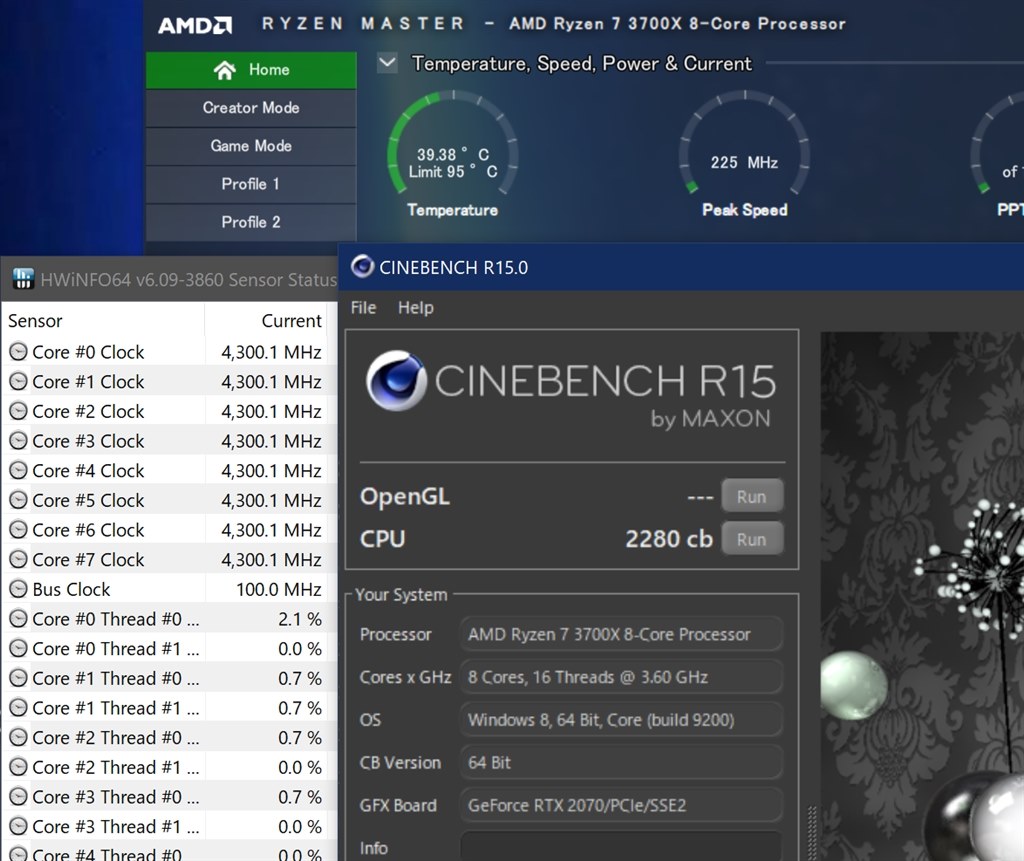The image size is (1024, 861).
Task: Click the 2280 cb CPU score
Action: tap(669, 539)
